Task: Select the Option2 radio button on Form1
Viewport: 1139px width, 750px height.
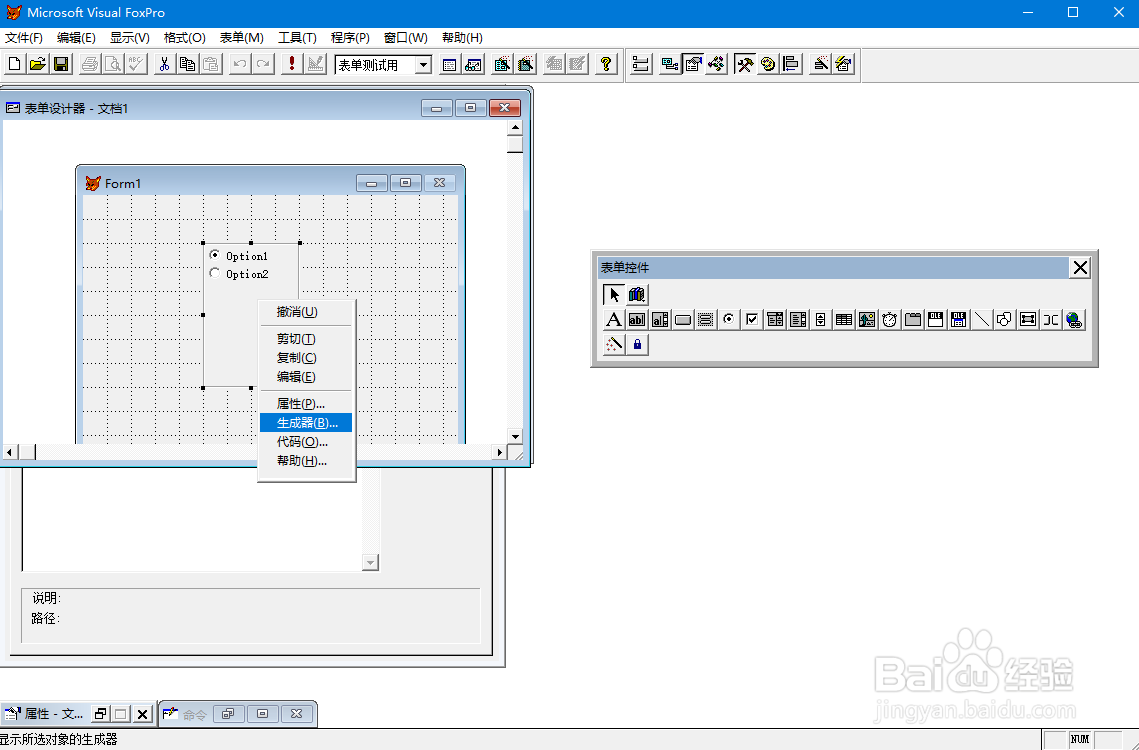Action: pyautogui.click(x=215, y=273)
